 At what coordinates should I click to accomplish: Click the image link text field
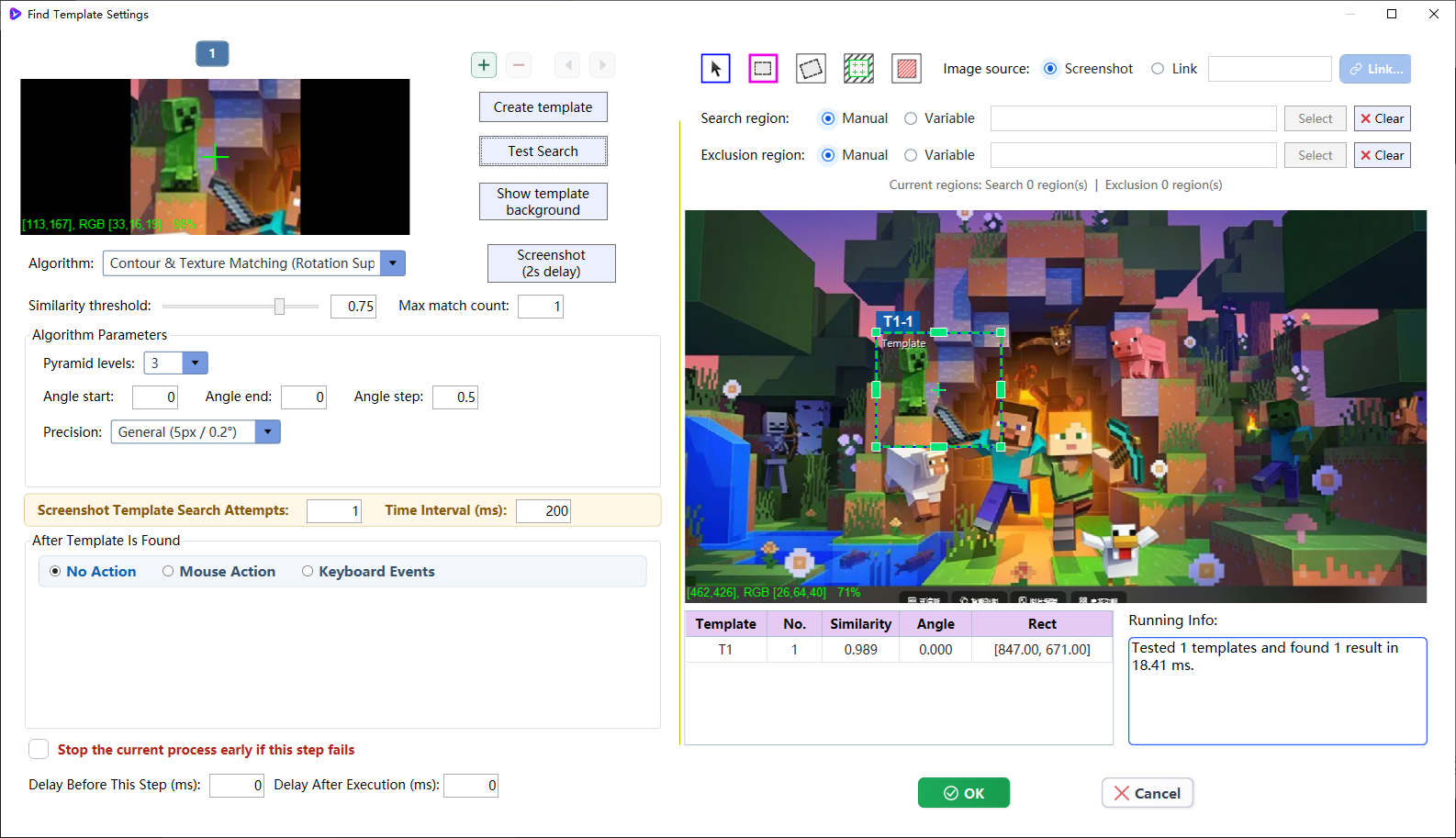pos(1270,69)
